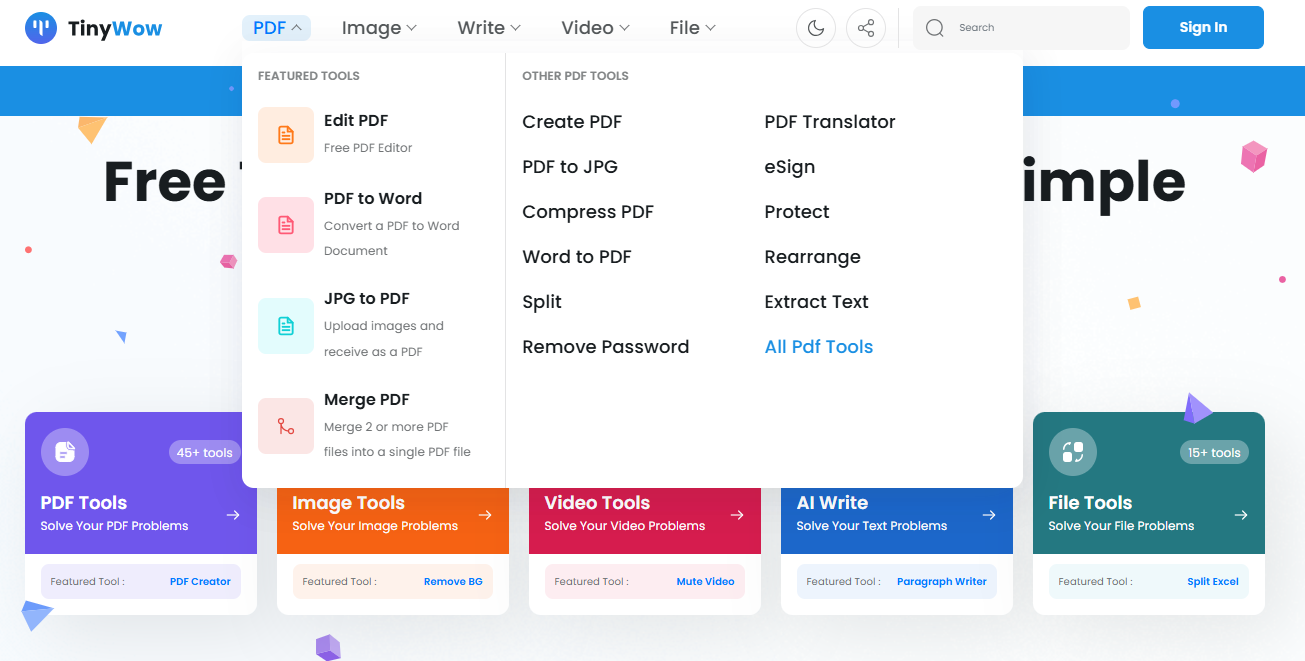Click the Video Tools card heading

(x=597, y=503)
